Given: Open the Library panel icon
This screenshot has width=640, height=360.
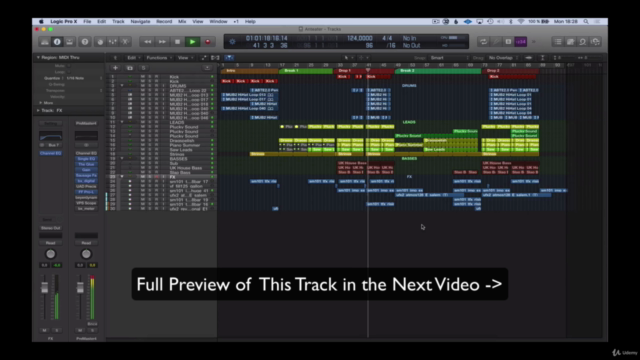Looking at the screenshot, I should (x=44, y=42).
